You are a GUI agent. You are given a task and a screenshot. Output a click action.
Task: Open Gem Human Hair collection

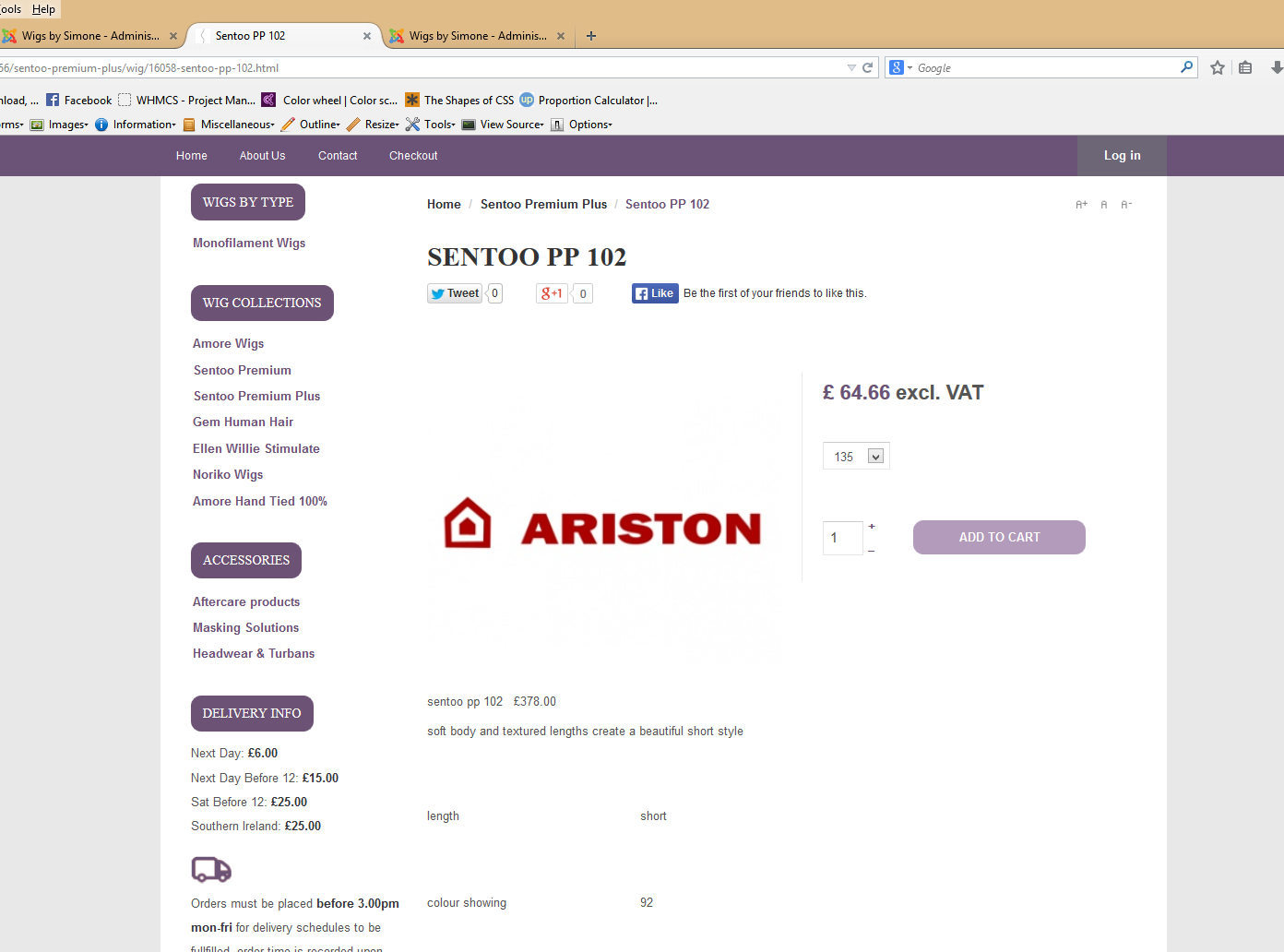coord(243,422)
